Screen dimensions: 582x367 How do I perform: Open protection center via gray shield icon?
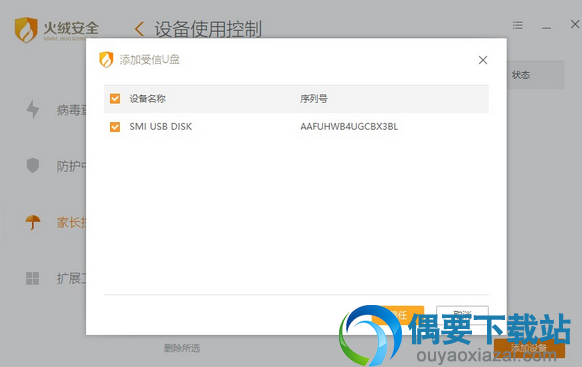point(33,165)
